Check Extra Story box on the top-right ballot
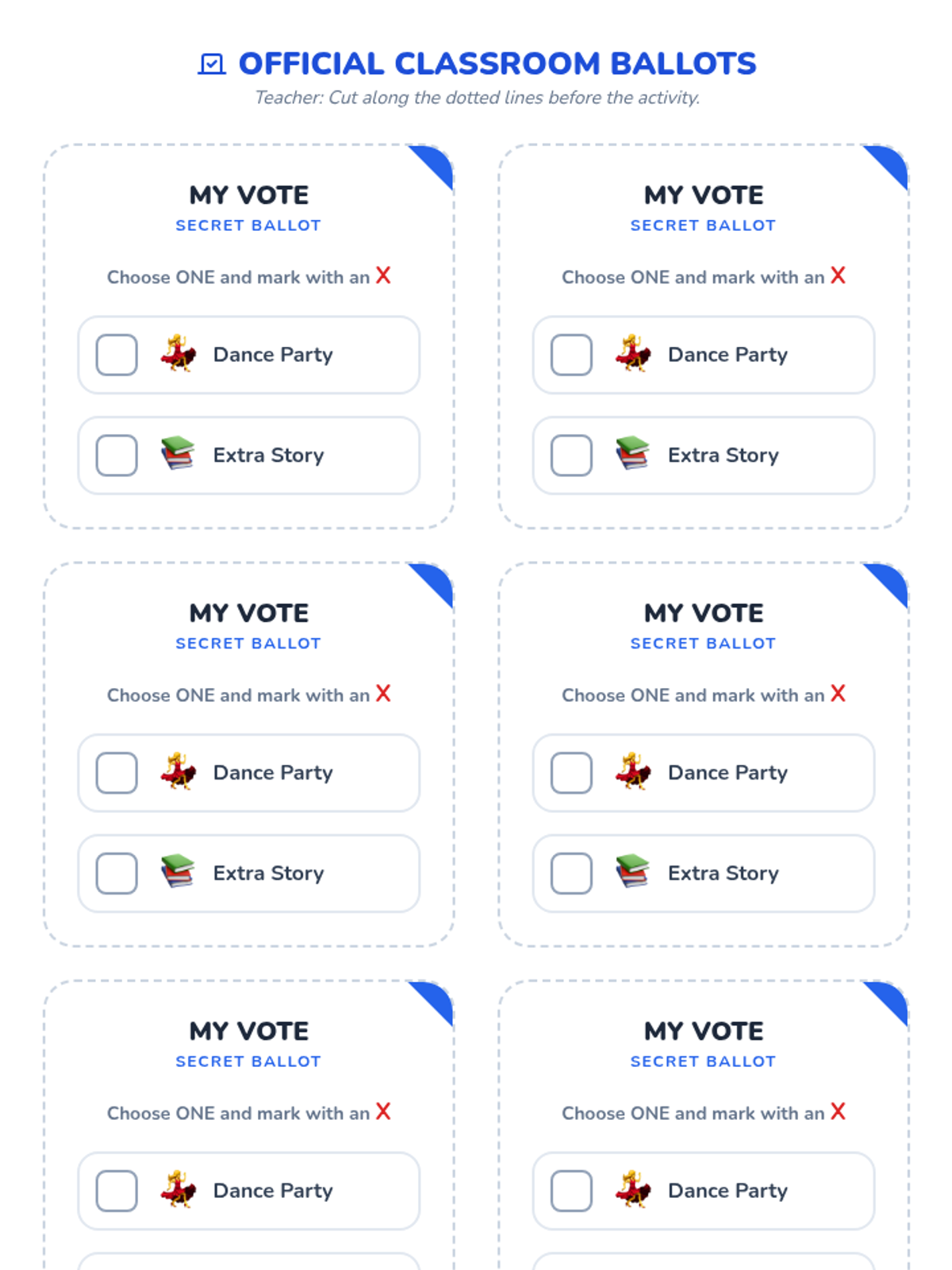Image resolution: width=952 pixels, height=1270 pixels. [571, 455]
